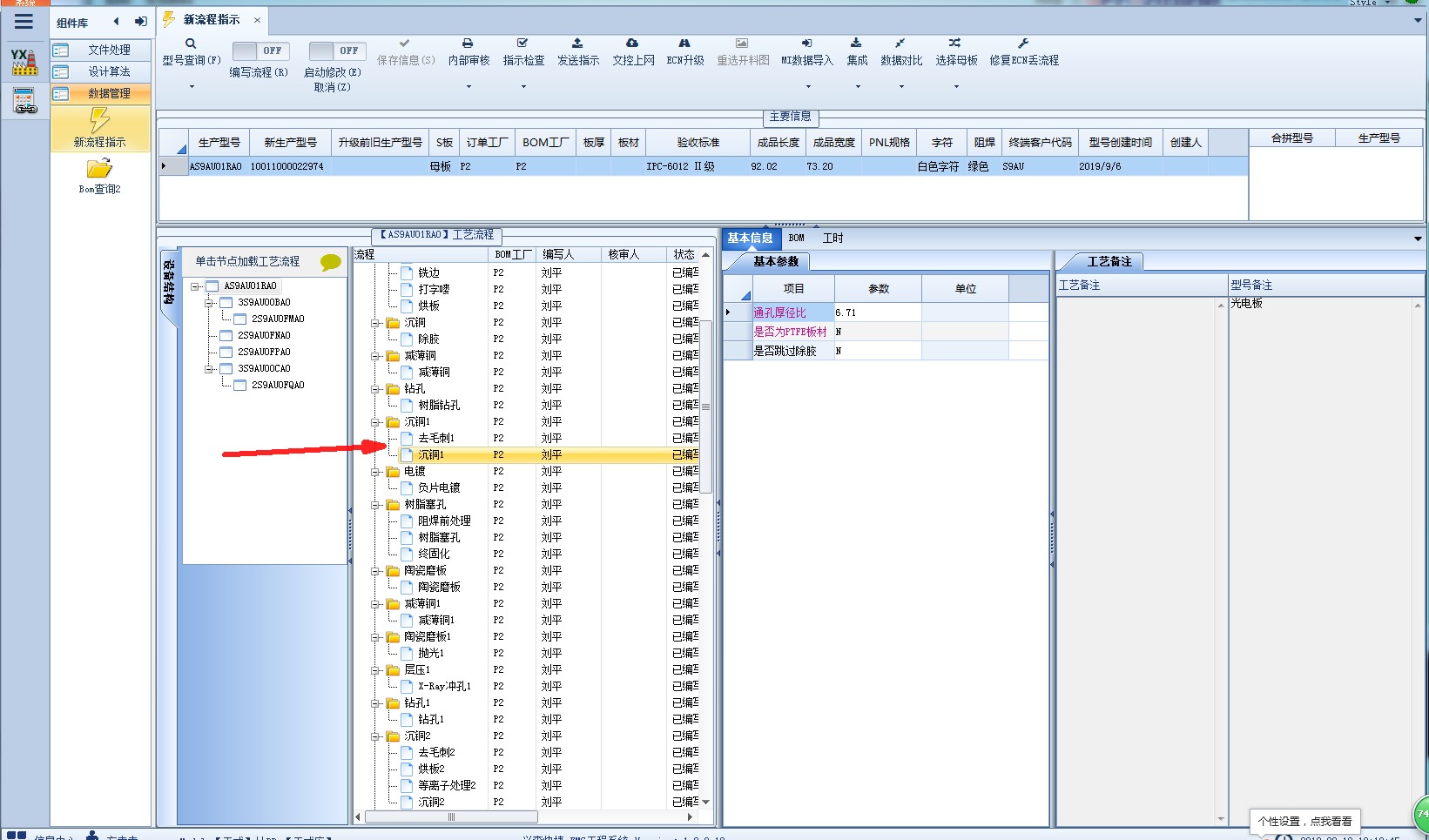Check box next to 2S9AU0FNA0 node
Viewport: 1429px width, 840px height.
click(x=226, y=335)
